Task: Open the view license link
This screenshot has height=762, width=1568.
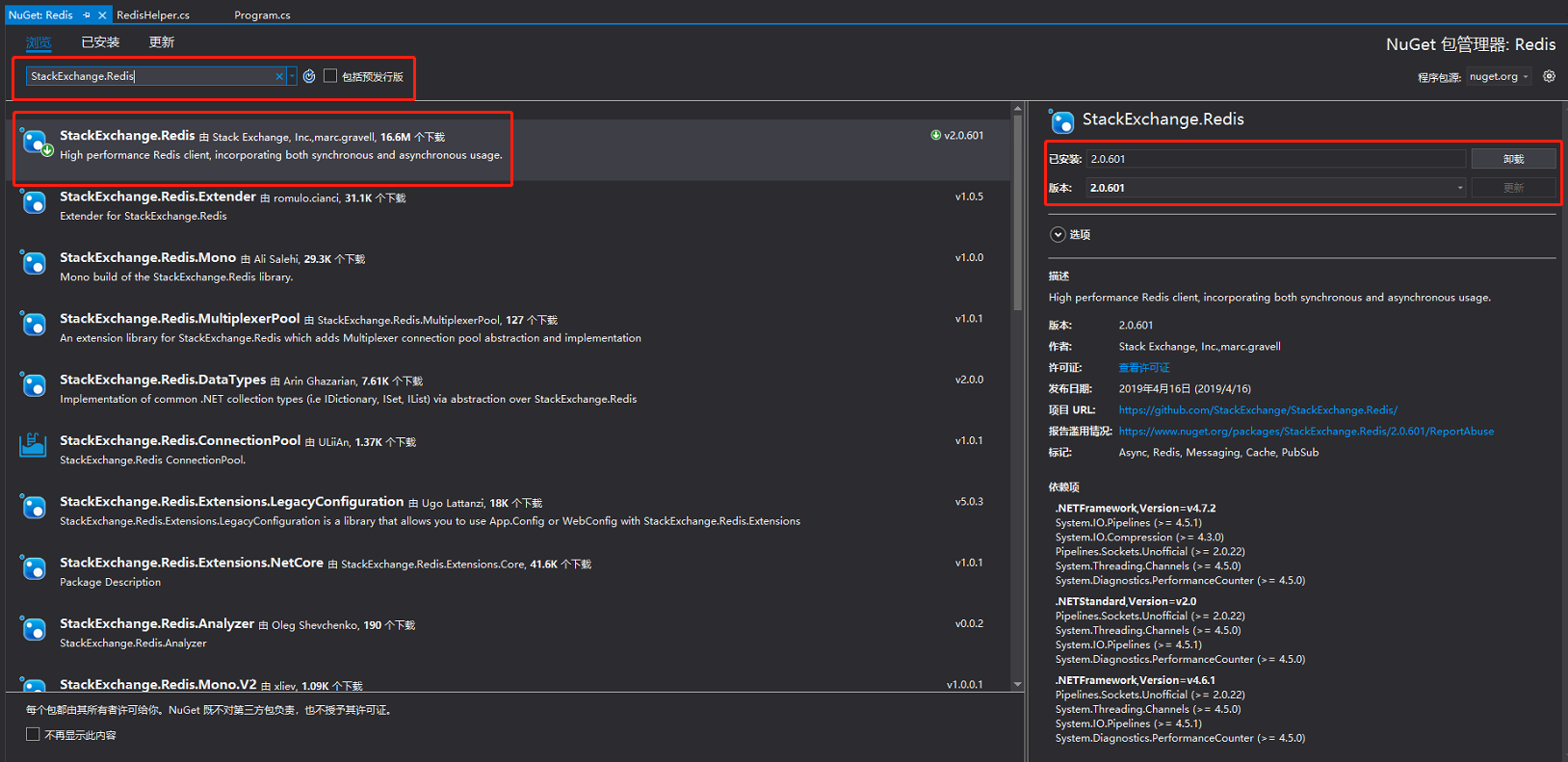Action: point(1144,368)
